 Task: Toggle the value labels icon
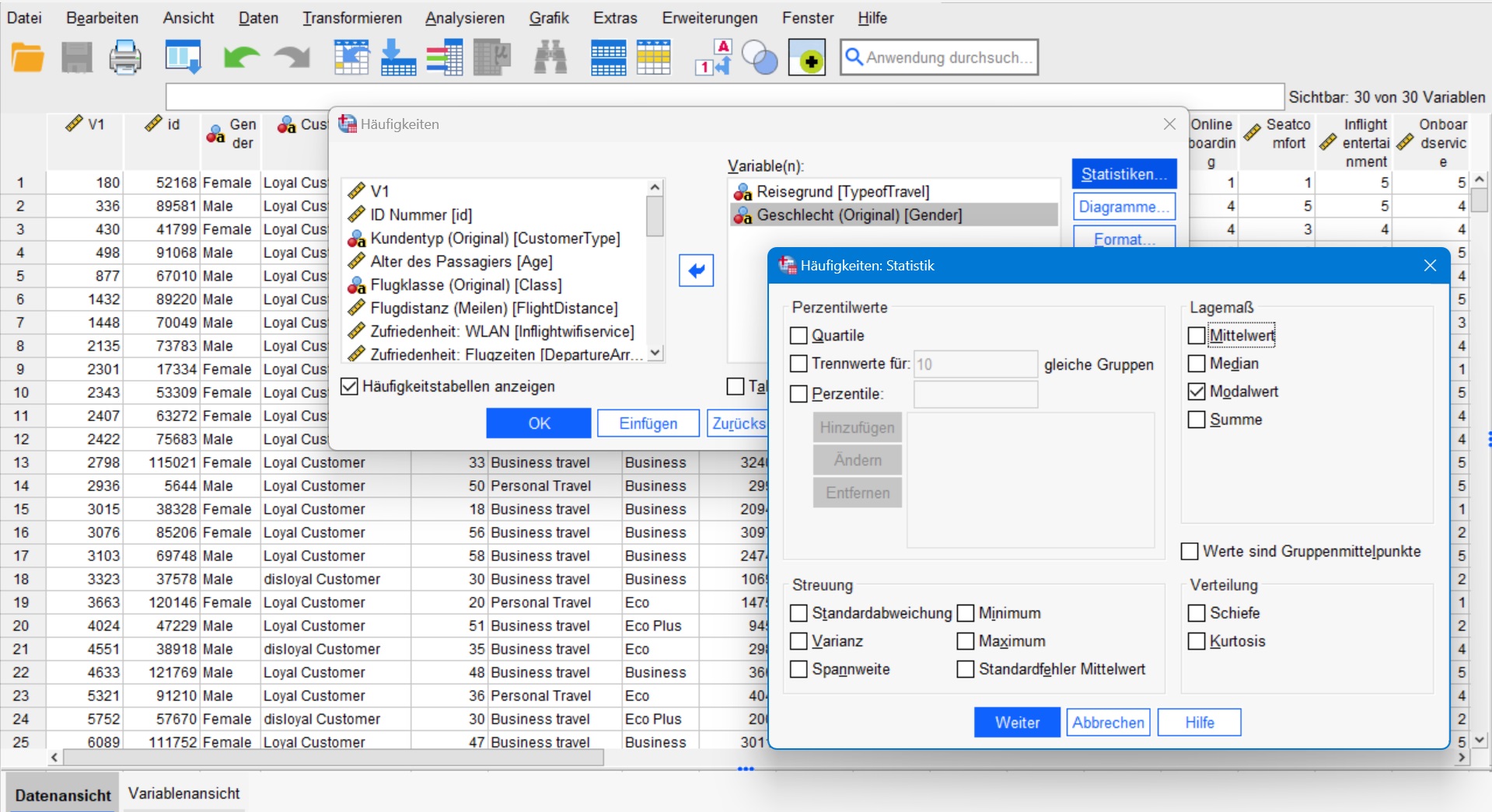(713, 58)
